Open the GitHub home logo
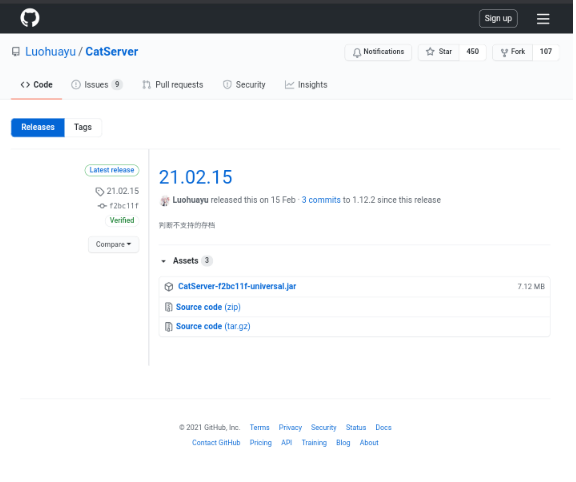The image size is (576, 482). (x=30, y=18)
